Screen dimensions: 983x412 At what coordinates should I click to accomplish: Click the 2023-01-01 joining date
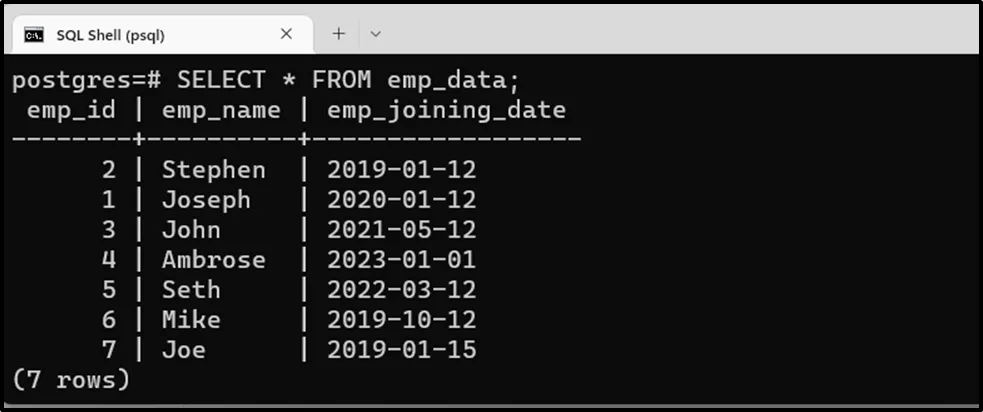click(401, 260)
